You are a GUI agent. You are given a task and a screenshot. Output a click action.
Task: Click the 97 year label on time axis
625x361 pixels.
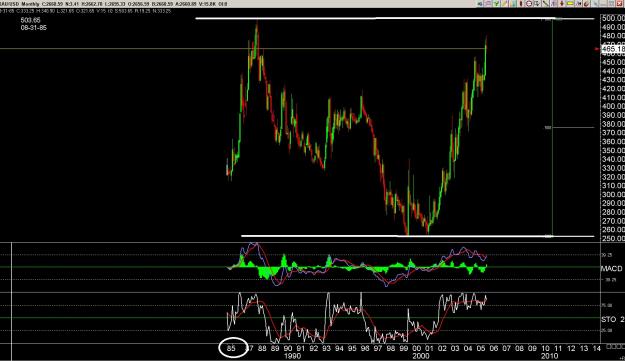point(377,348)
